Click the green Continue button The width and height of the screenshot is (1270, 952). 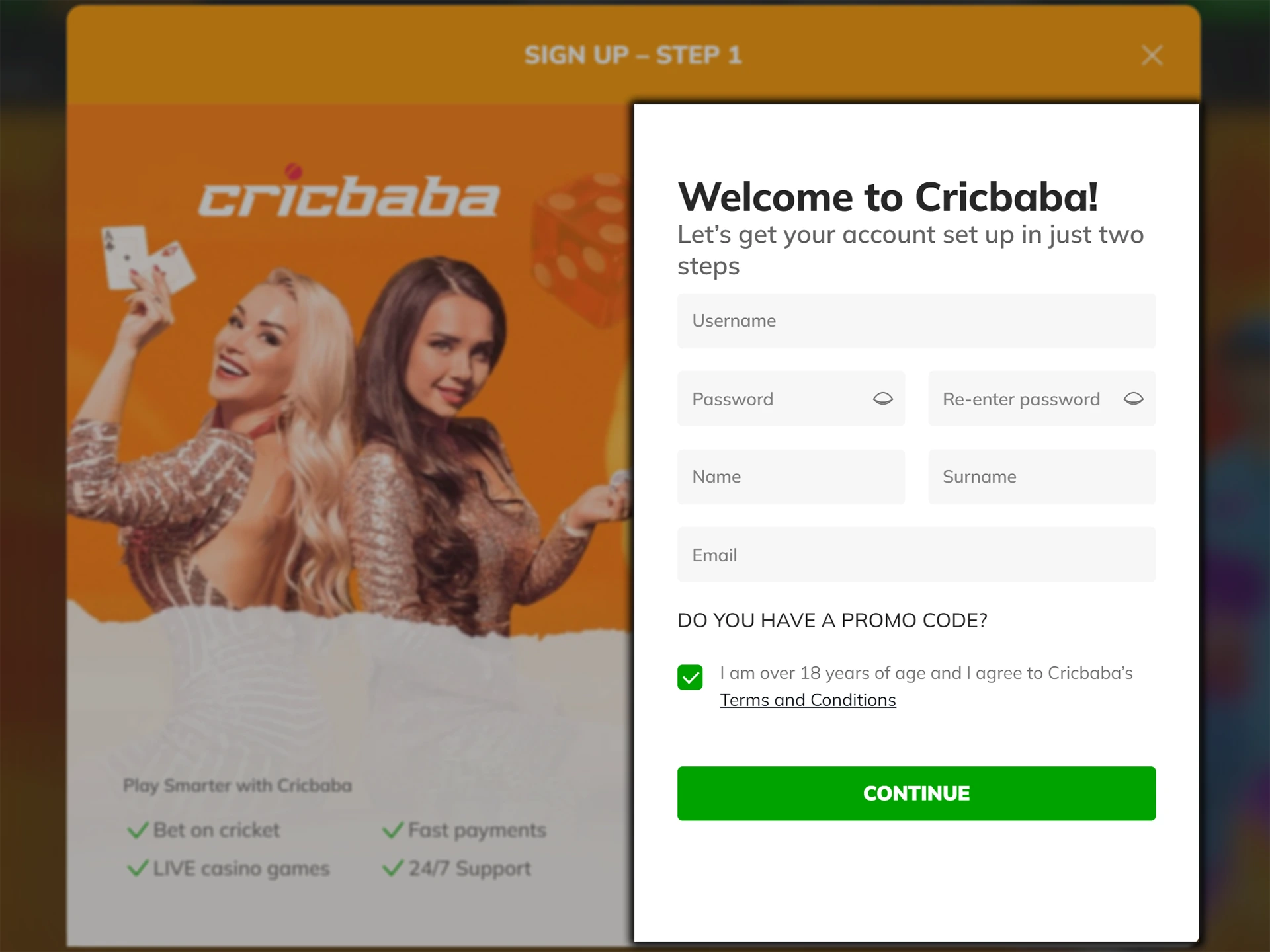[915, 792]
